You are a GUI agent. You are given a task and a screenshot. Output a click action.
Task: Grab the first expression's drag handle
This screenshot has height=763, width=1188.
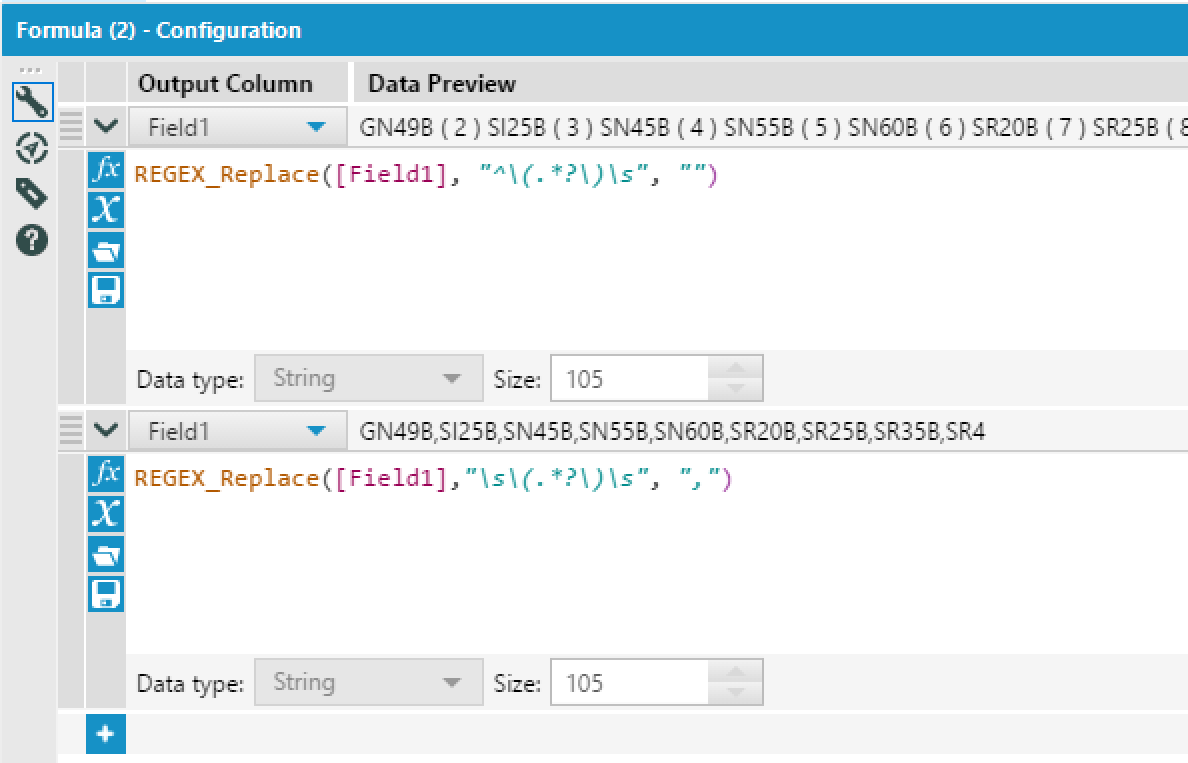pyautogui.click(x=71, y=128)
